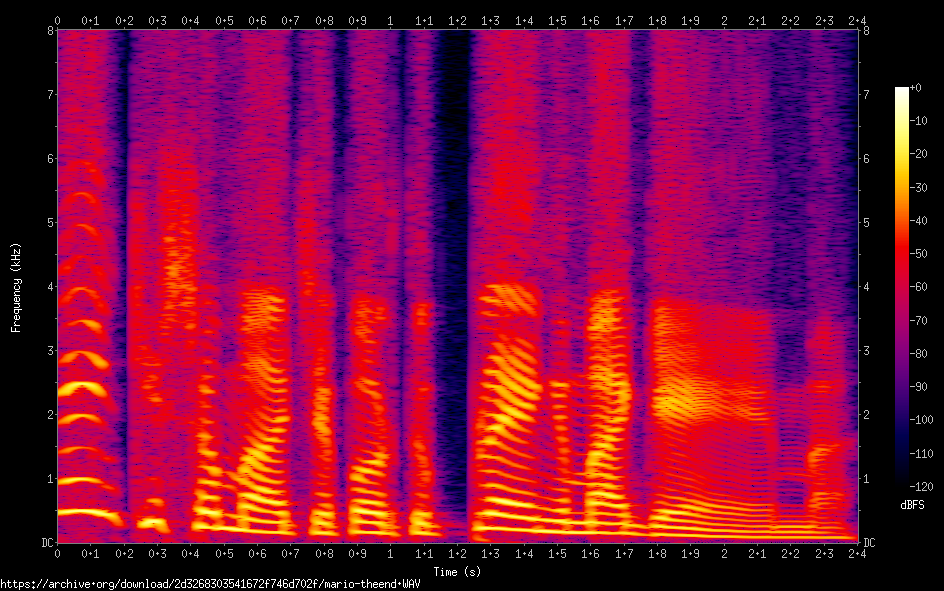Click the 1.2 tick on the top time axis
The image size is (944, 591).
point(457,20)
